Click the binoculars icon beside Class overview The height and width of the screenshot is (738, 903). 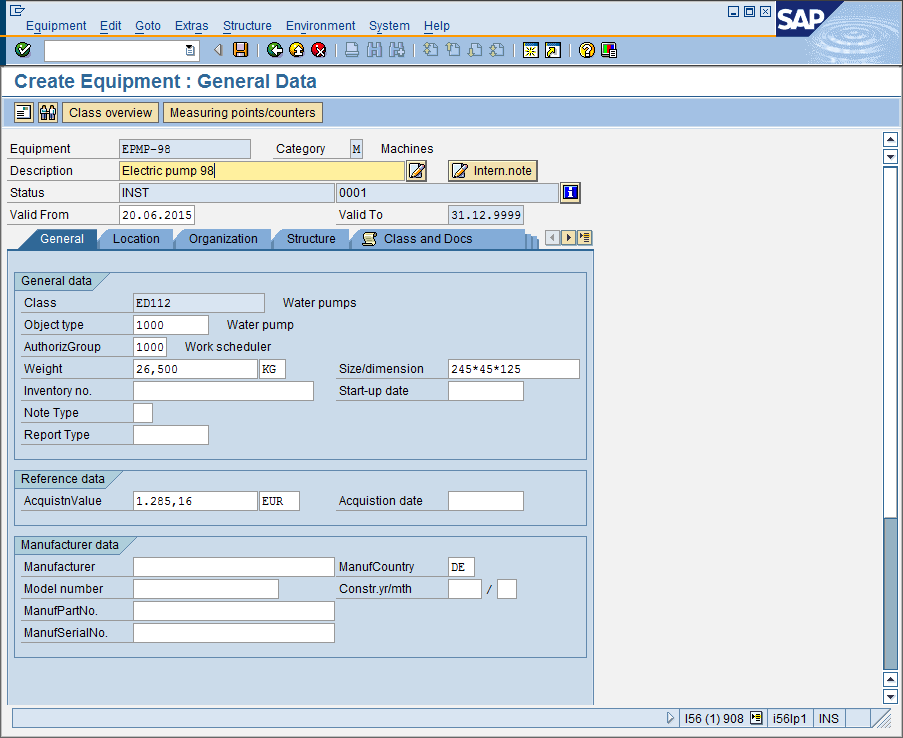[48, 112]
